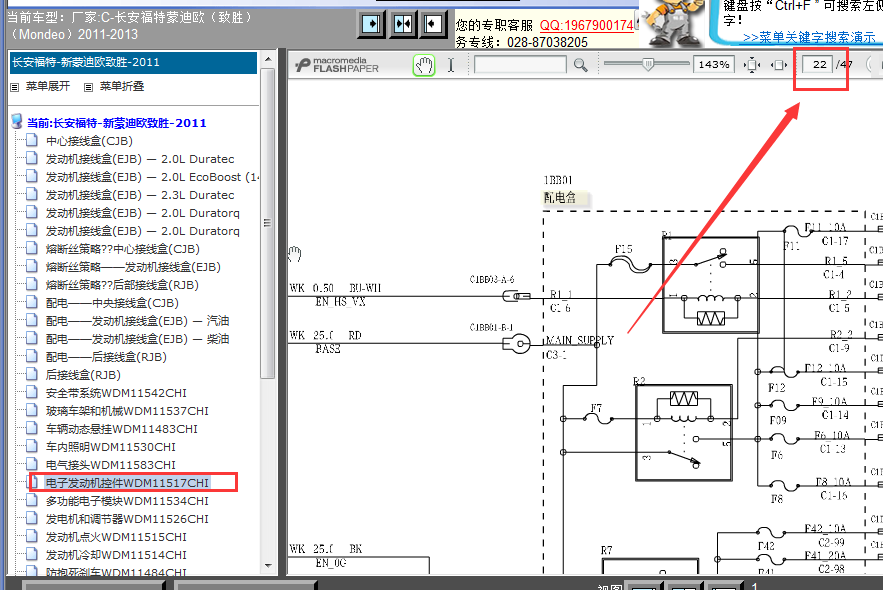Click the first panel layout arrow button
This screenshot has height=590, width=883.
coord(372,24)
